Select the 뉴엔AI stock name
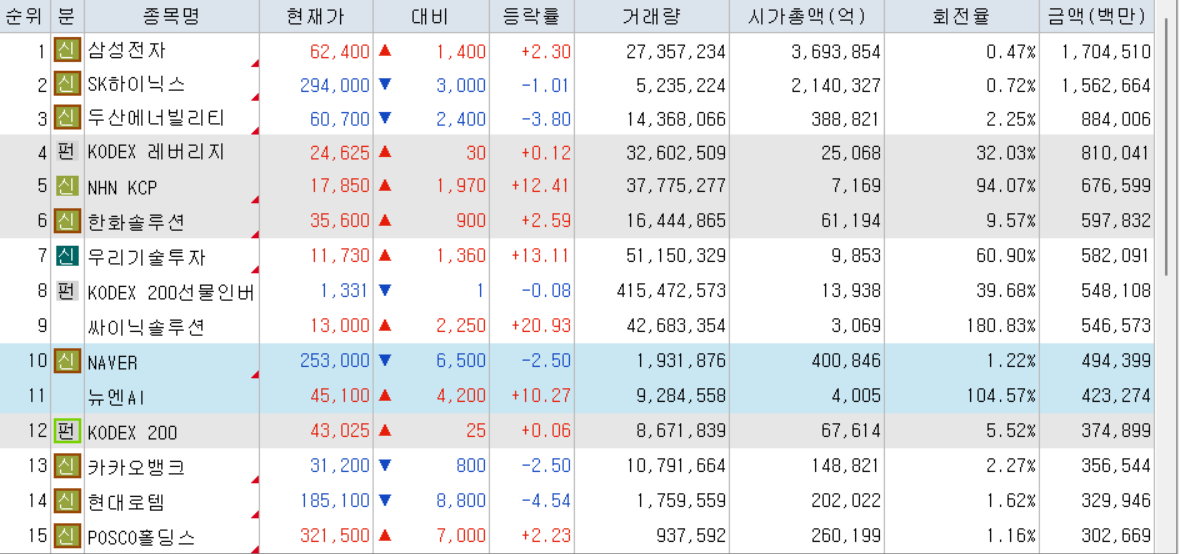Image resolution: width=1179 pixels, height=554 pixels. click(x=116, y=397)
